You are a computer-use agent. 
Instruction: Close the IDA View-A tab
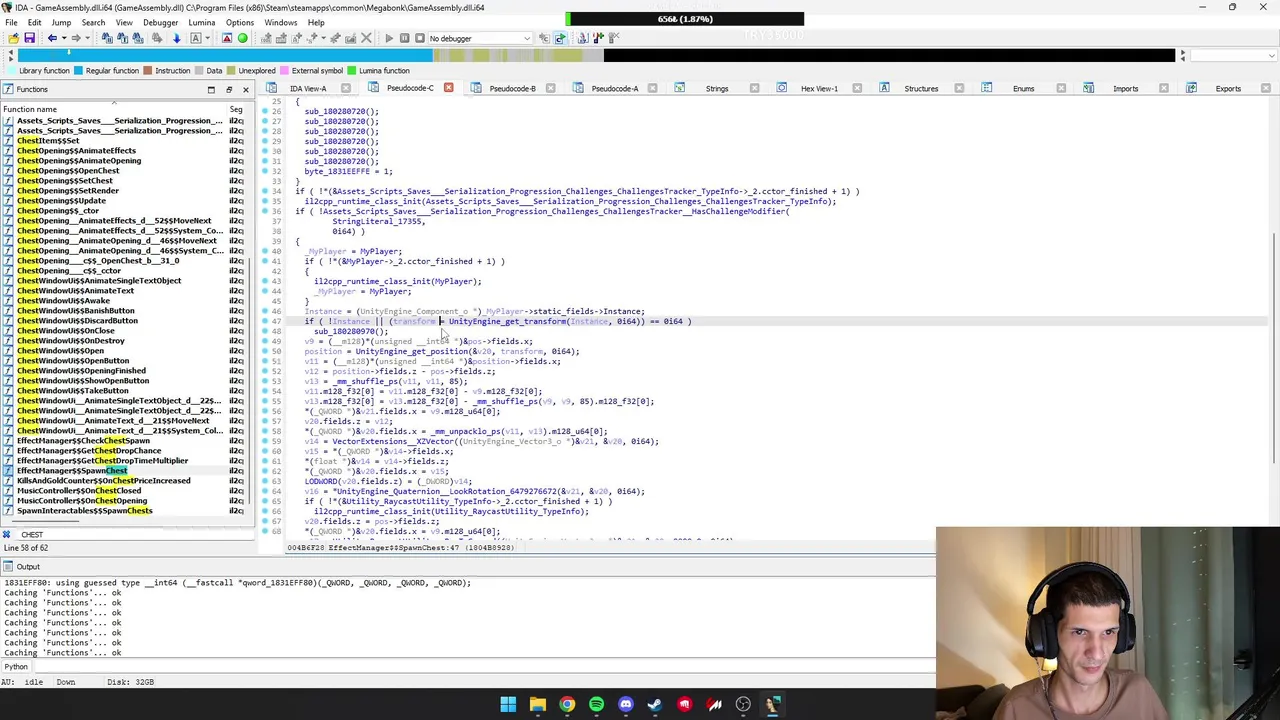[x=346, y=88]
